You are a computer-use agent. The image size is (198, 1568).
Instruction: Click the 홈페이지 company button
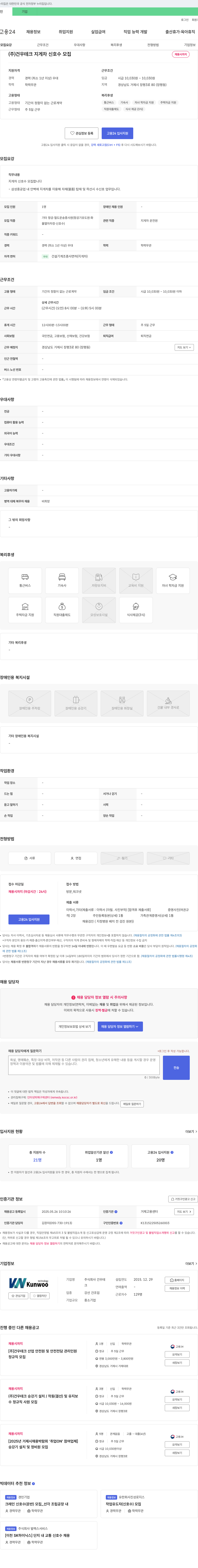pos(177,1280)
